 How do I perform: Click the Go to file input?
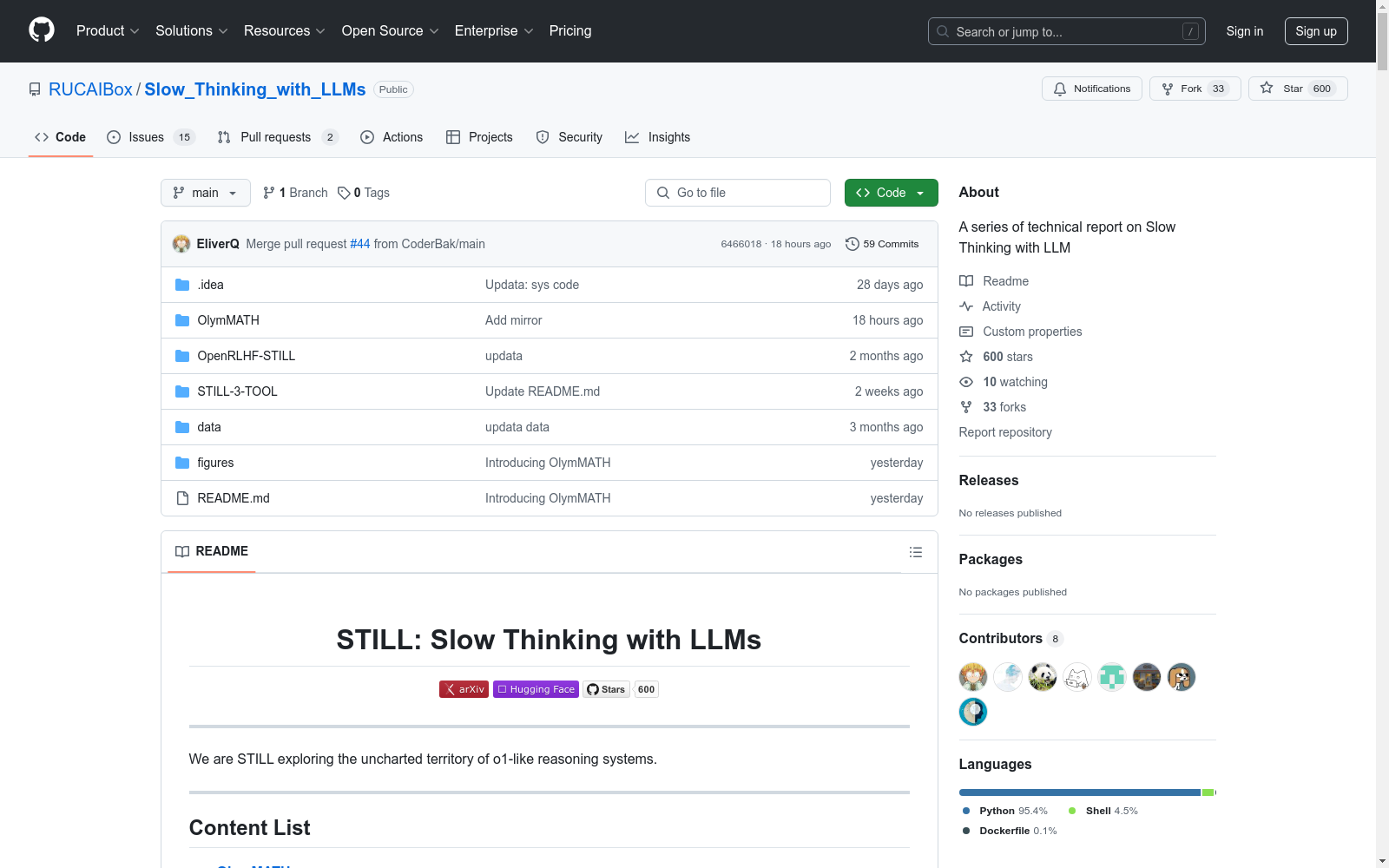coord(738,193)
